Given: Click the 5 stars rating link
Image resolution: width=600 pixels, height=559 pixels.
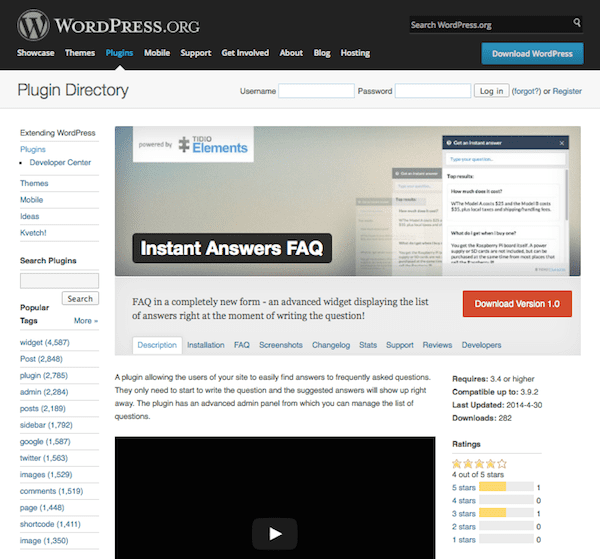Looking at the screenshot, I should (x=463, y=487).
